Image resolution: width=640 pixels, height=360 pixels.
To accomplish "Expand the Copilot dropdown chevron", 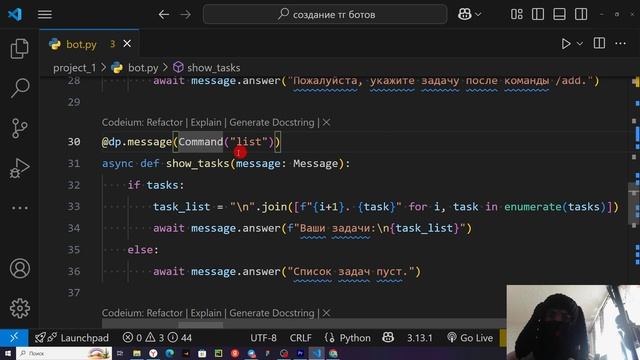I will click(x=478, y=14).
